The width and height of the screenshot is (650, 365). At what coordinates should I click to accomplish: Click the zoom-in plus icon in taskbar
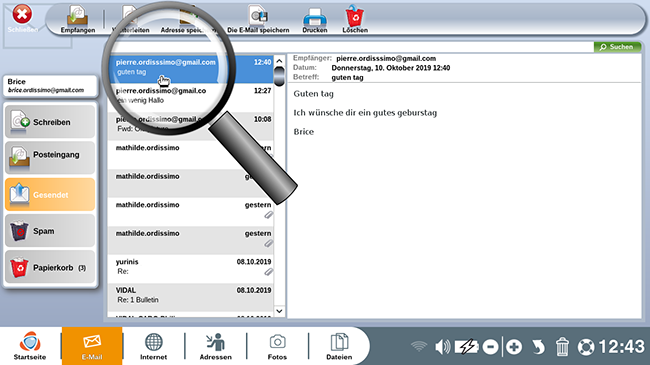tap(514, 347)
